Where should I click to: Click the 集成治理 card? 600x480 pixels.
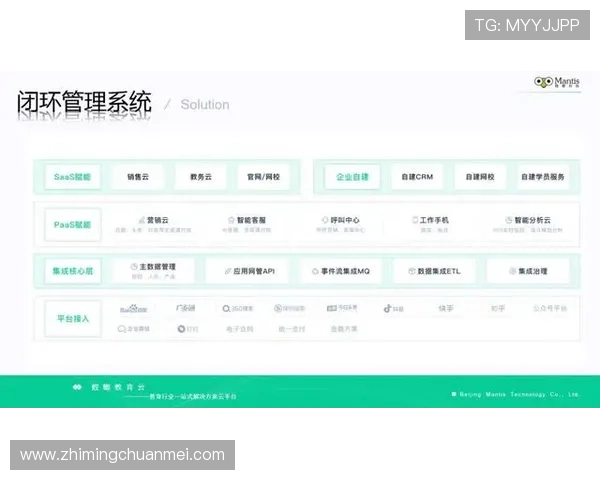(528, 271)
